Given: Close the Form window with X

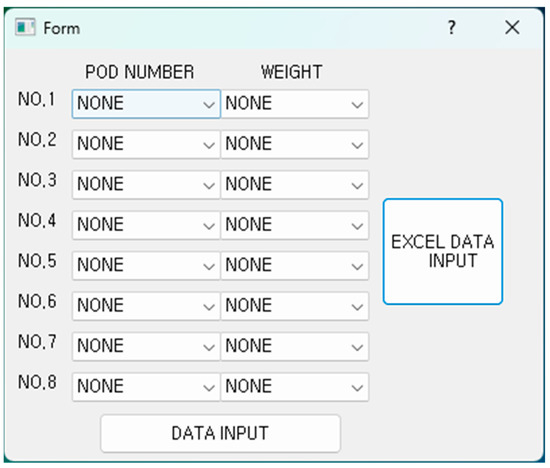Looking at the screenshot, I should 512,27.
